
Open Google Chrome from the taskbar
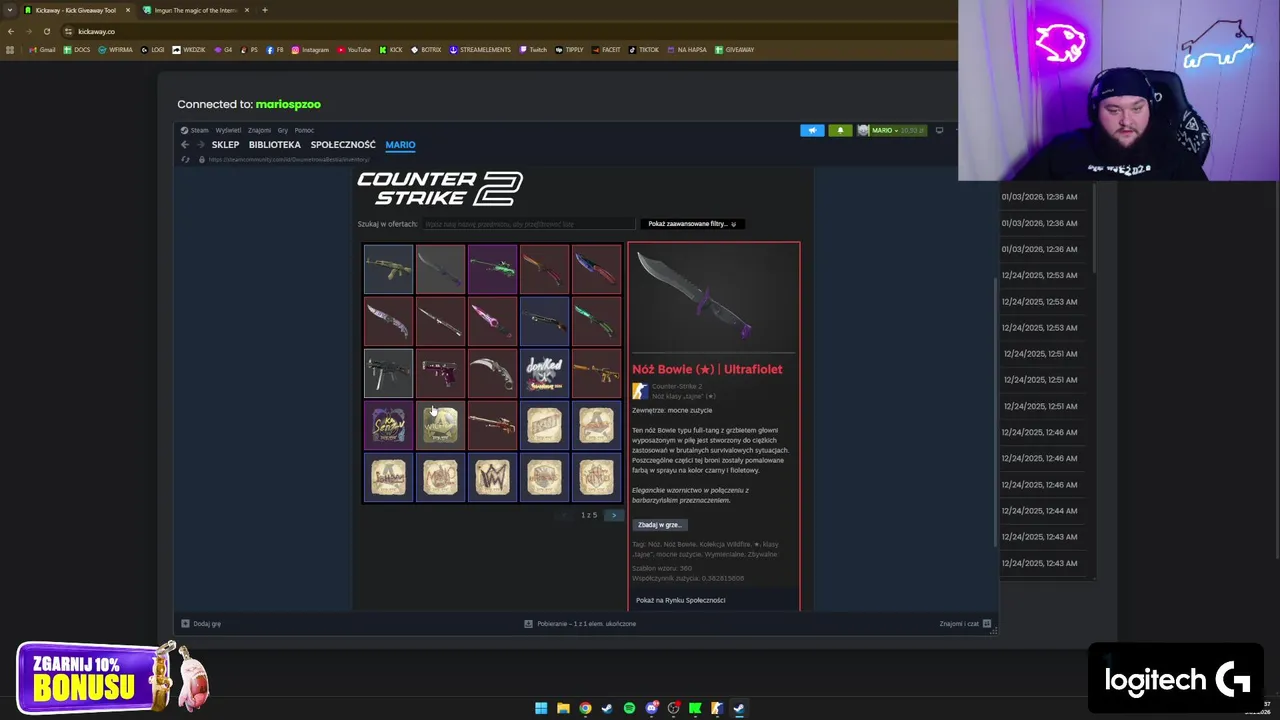(585, 708)
